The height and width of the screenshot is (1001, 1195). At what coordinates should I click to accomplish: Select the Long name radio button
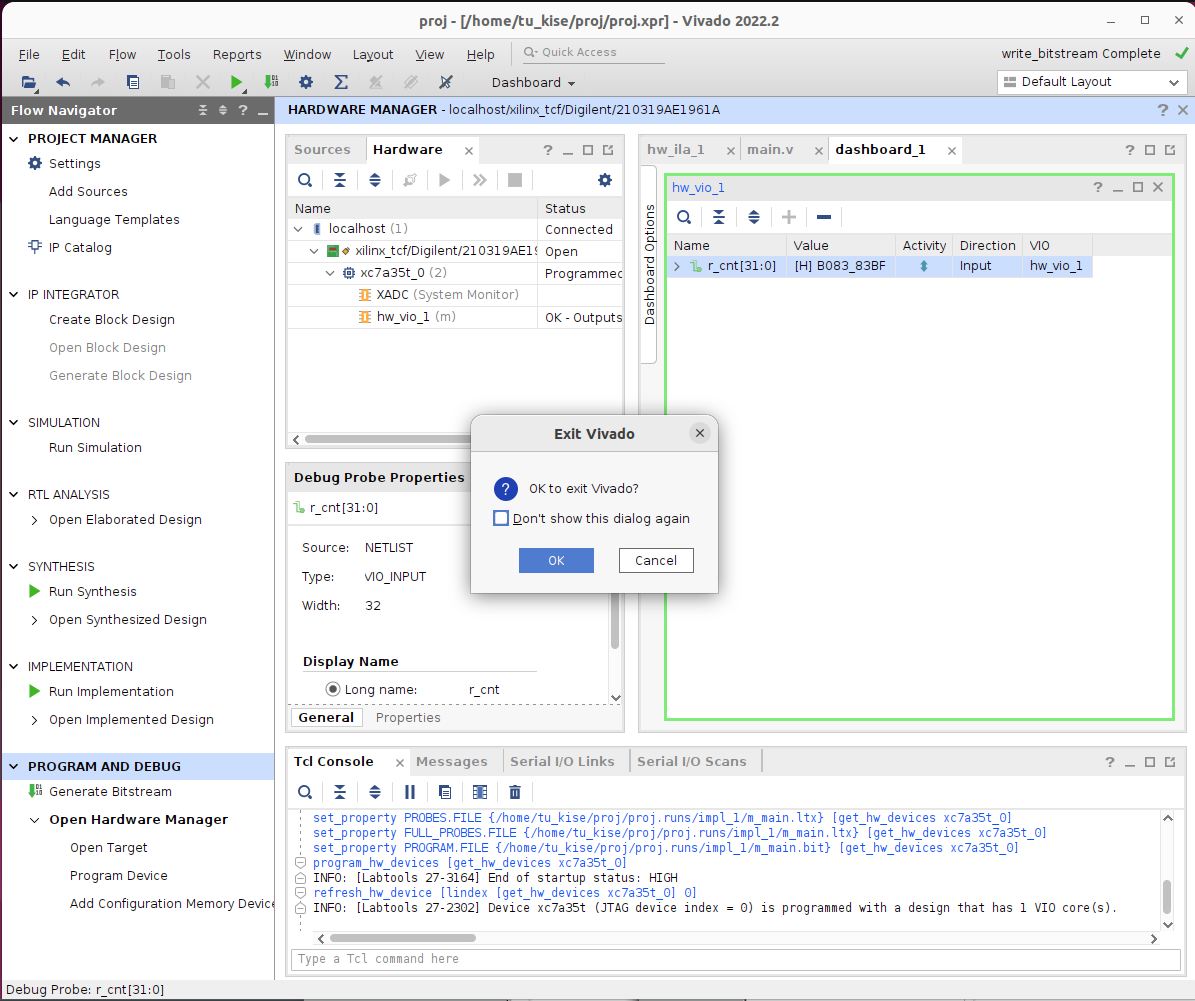[333, 689]
